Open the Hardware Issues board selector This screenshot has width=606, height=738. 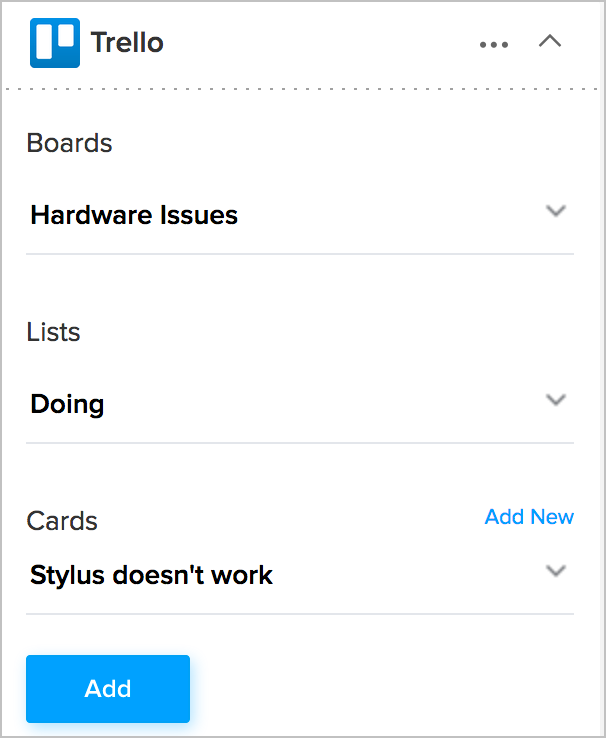pyautogui.click(x=134, y=215)
